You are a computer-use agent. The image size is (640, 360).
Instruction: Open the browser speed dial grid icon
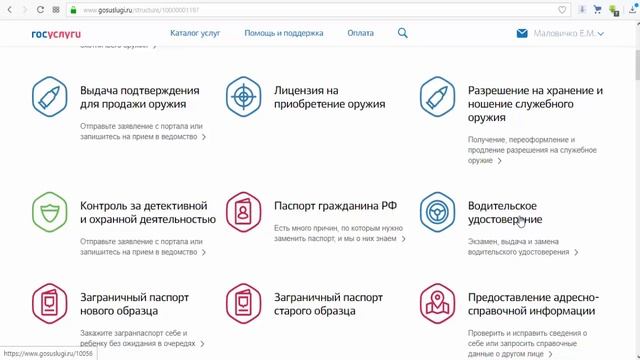(56, 10)
